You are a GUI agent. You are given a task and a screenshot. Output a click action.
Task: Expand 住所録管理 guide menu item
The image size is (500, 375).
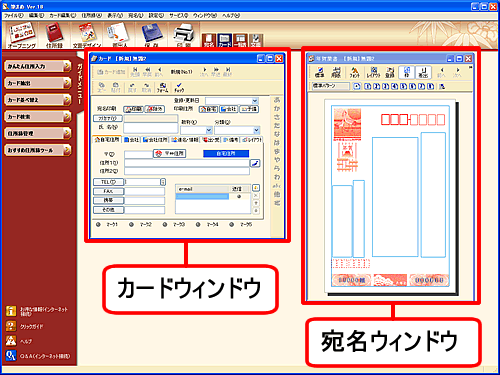(x=38, y=133)
